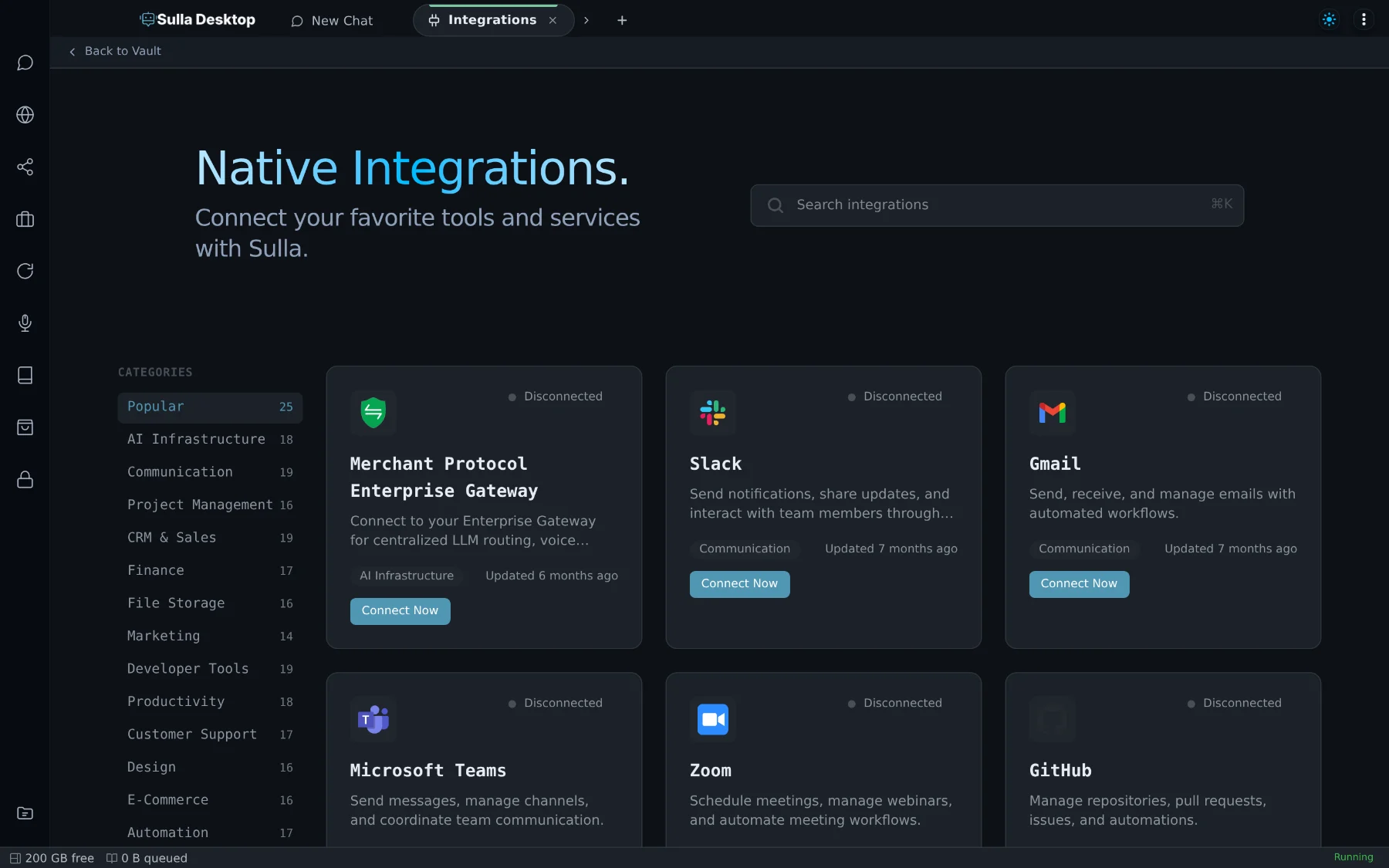1389x868 pixels.
Task: Select the File Storage category
Action: click(x=210, y=604)
